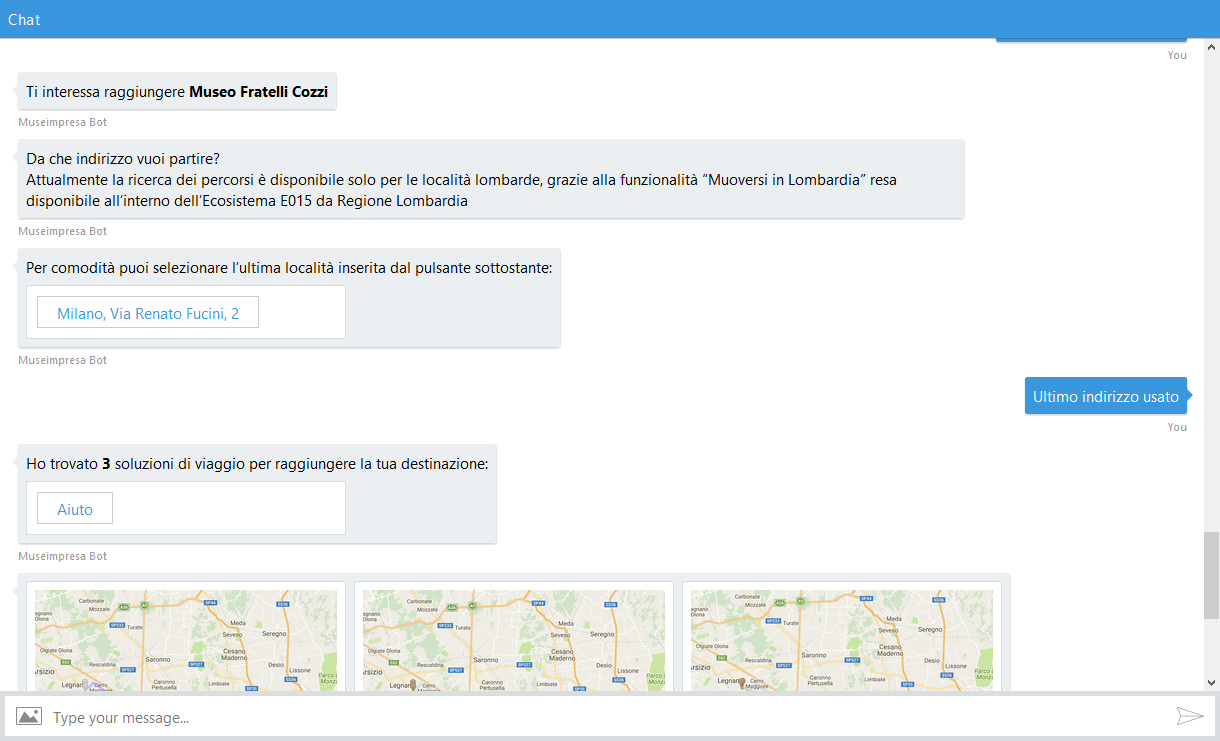Viewport: 1220px width, 741px height.
Task: Click the send message arrow icon
Action: click(1189, 716)
